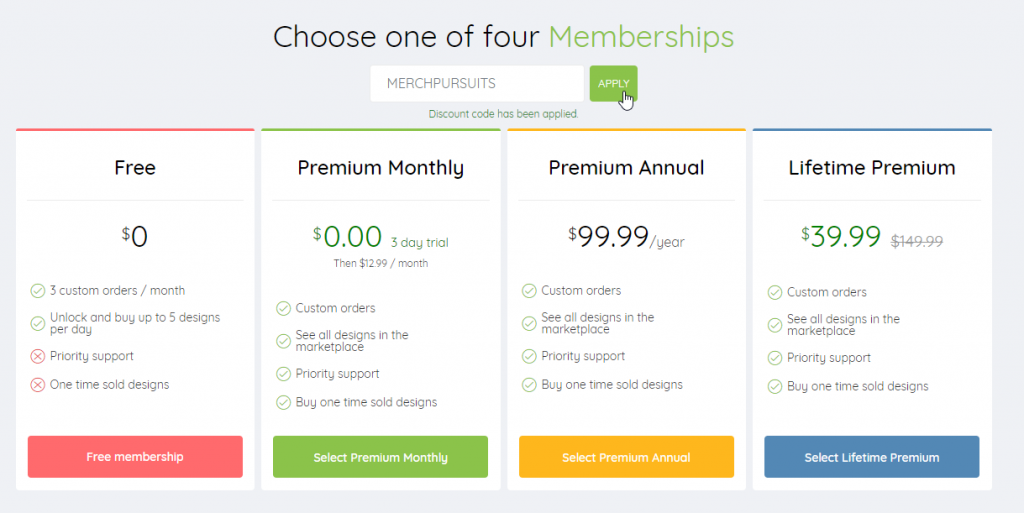Click the green APPLY discount button
Image resolution: width=1024 pixels, height=513 pixels.
pyautogui.click(x=613, y=84)
